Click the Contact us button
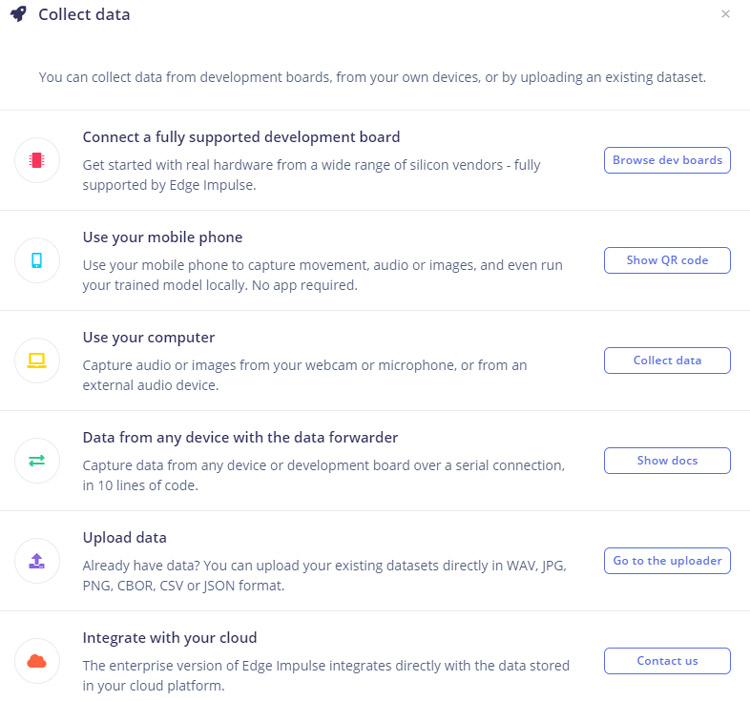 (x=667, y=661)
